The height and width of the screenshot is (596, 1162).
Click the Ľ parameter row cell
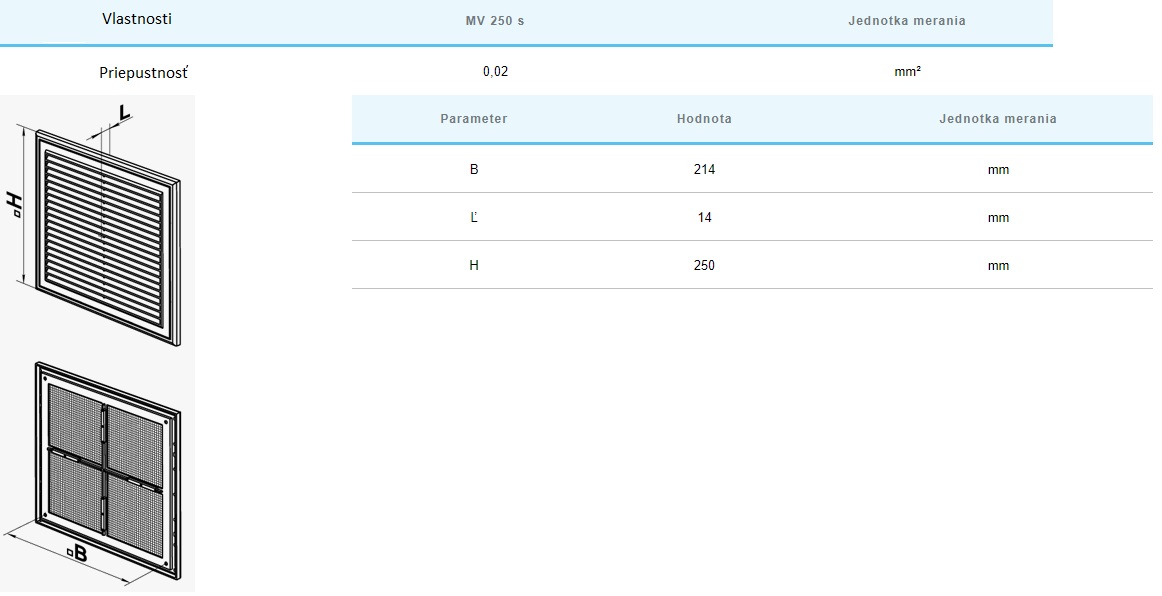pos(474,217)
